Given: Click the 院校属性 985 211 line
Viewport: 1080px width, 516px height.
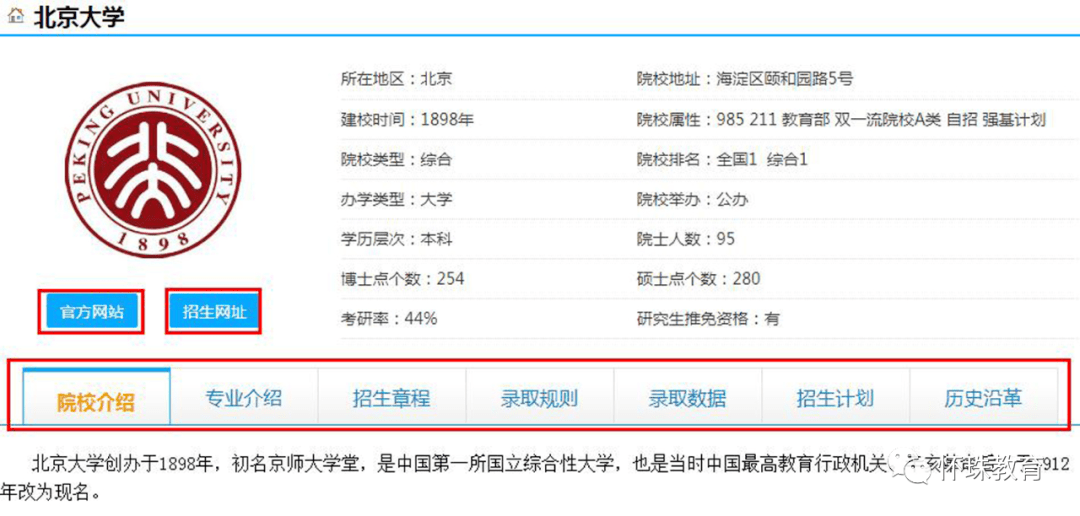Looking at the screenshot, I should click(842, 120).
